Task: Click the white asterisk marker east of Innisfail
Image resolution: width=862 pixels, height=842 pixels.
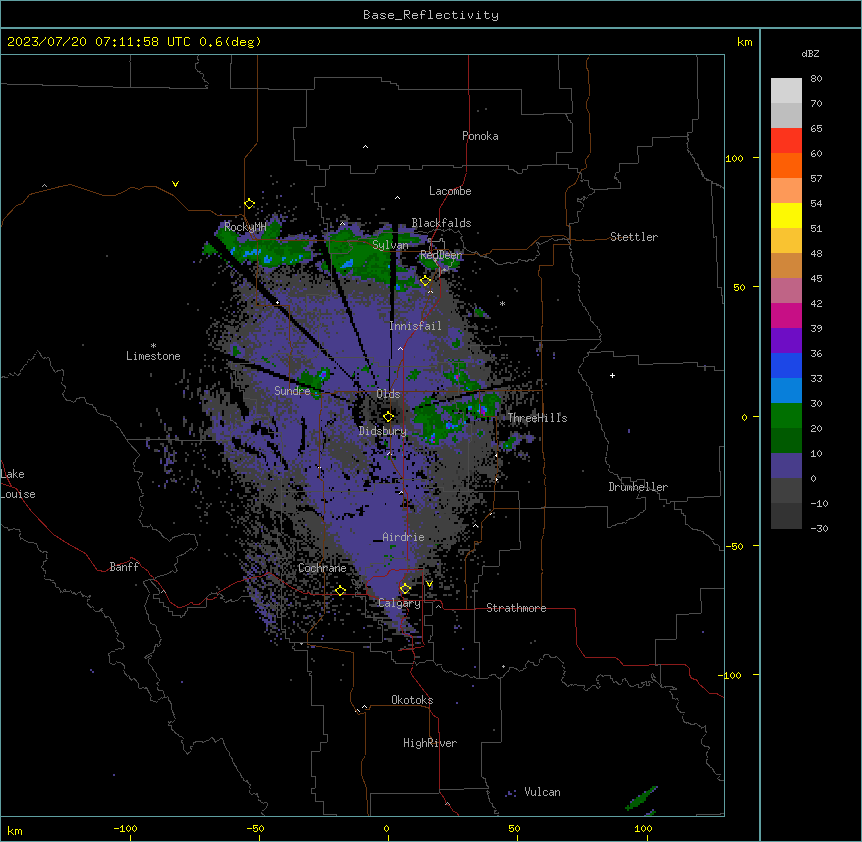Action: pos(502,303)
